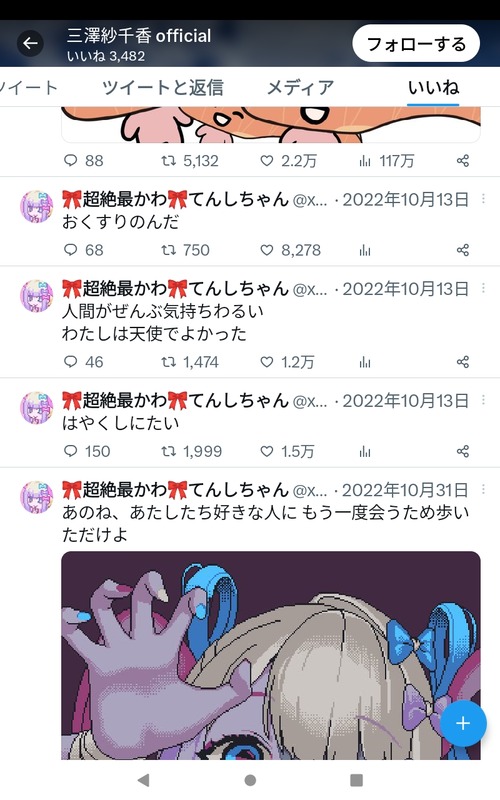Expand options for the October 31 tweet
Screen dimensions: 500x800
(x=483, y=489)
